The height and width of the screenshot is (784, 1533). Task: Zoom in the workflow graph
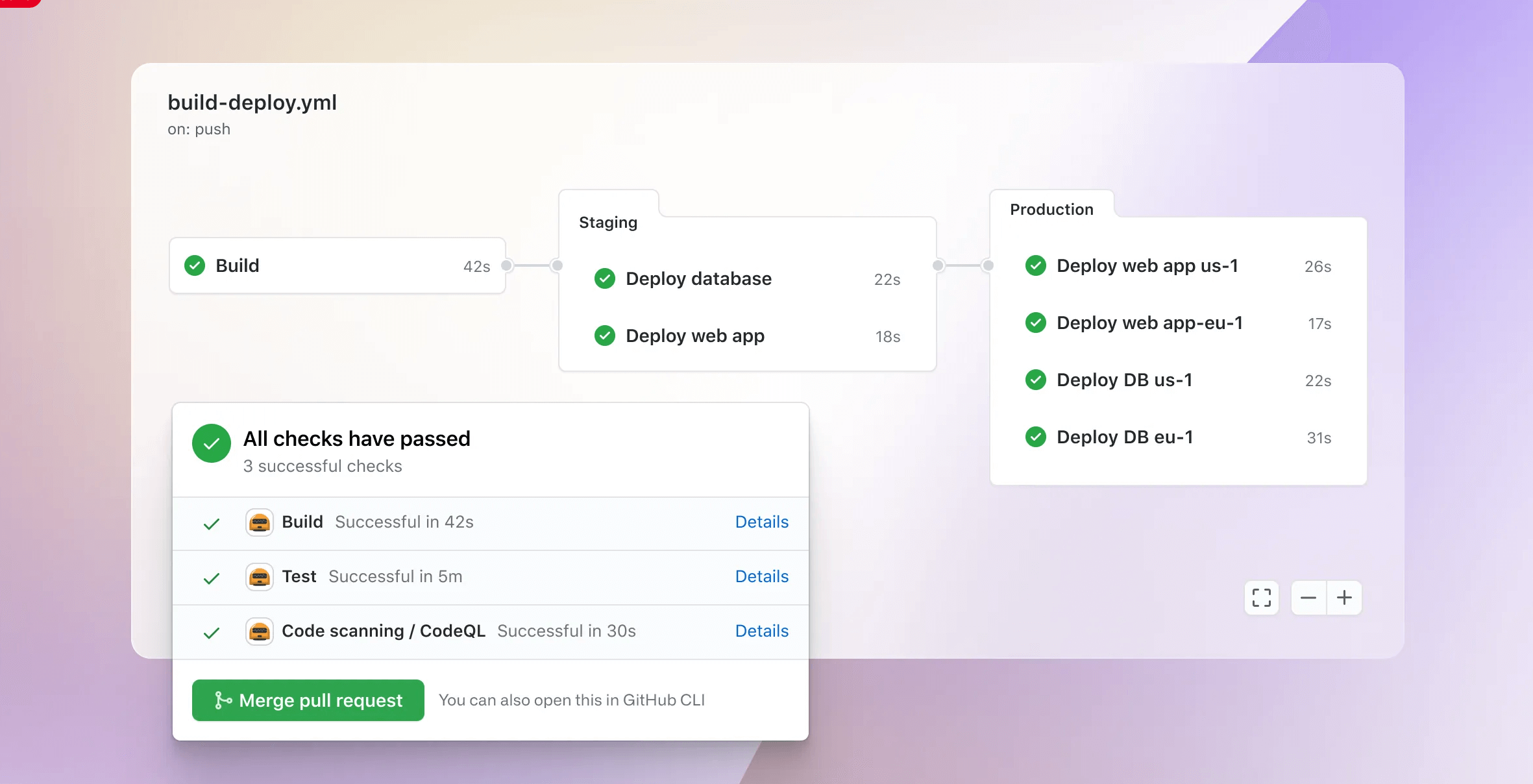(1344, 598)
